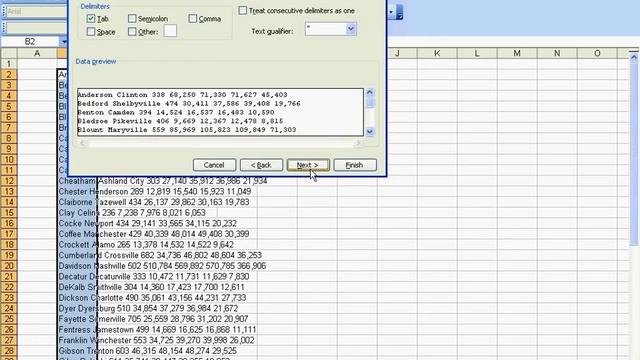Click the Cancel button in the wizard
This screenshot has height=360, width=640.
[214, 165]
